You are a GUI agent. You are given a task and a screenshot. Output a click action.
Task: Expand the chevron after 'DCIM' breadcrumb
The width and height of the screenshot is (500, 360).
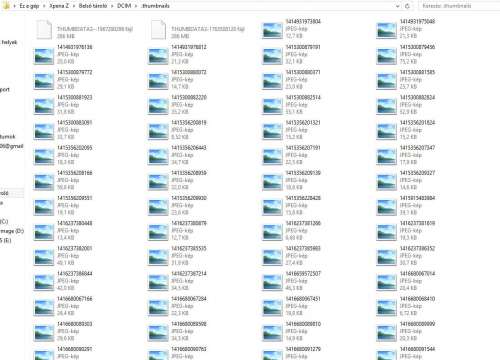pos(136,6)
